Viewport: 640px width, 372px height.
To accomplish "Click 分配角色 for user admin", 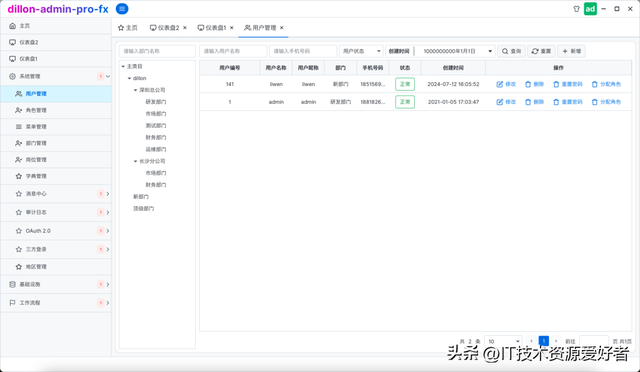I will click(606, 102).
